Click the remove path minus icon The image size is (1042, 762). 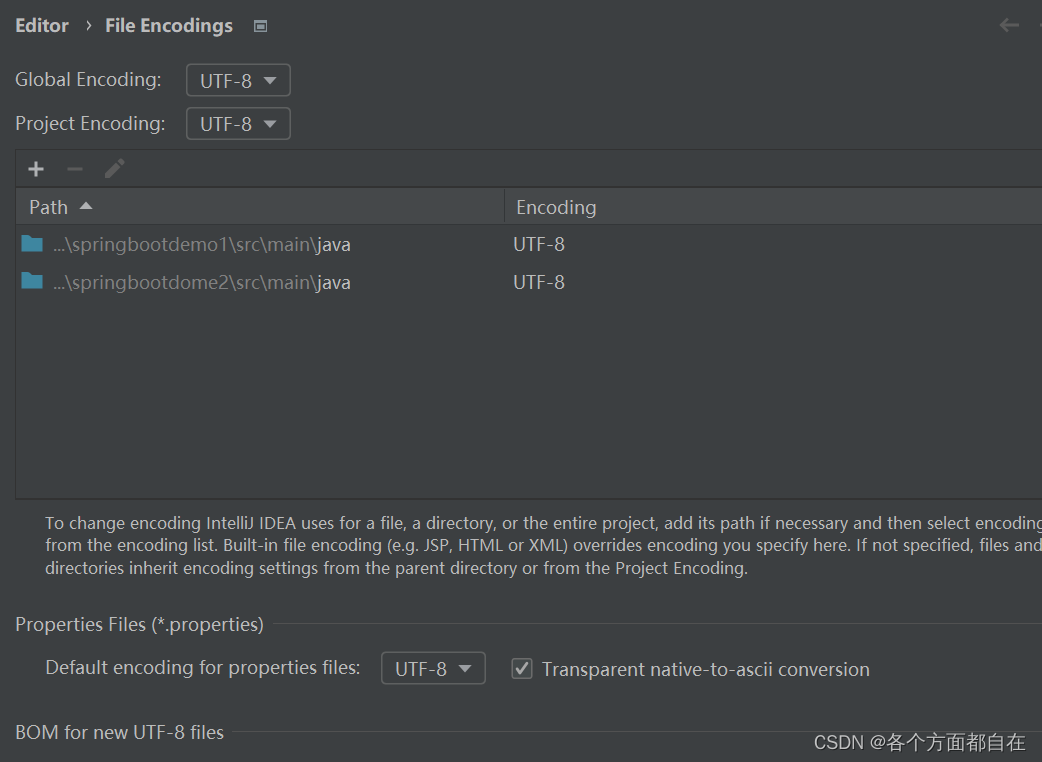click(74, 168)
